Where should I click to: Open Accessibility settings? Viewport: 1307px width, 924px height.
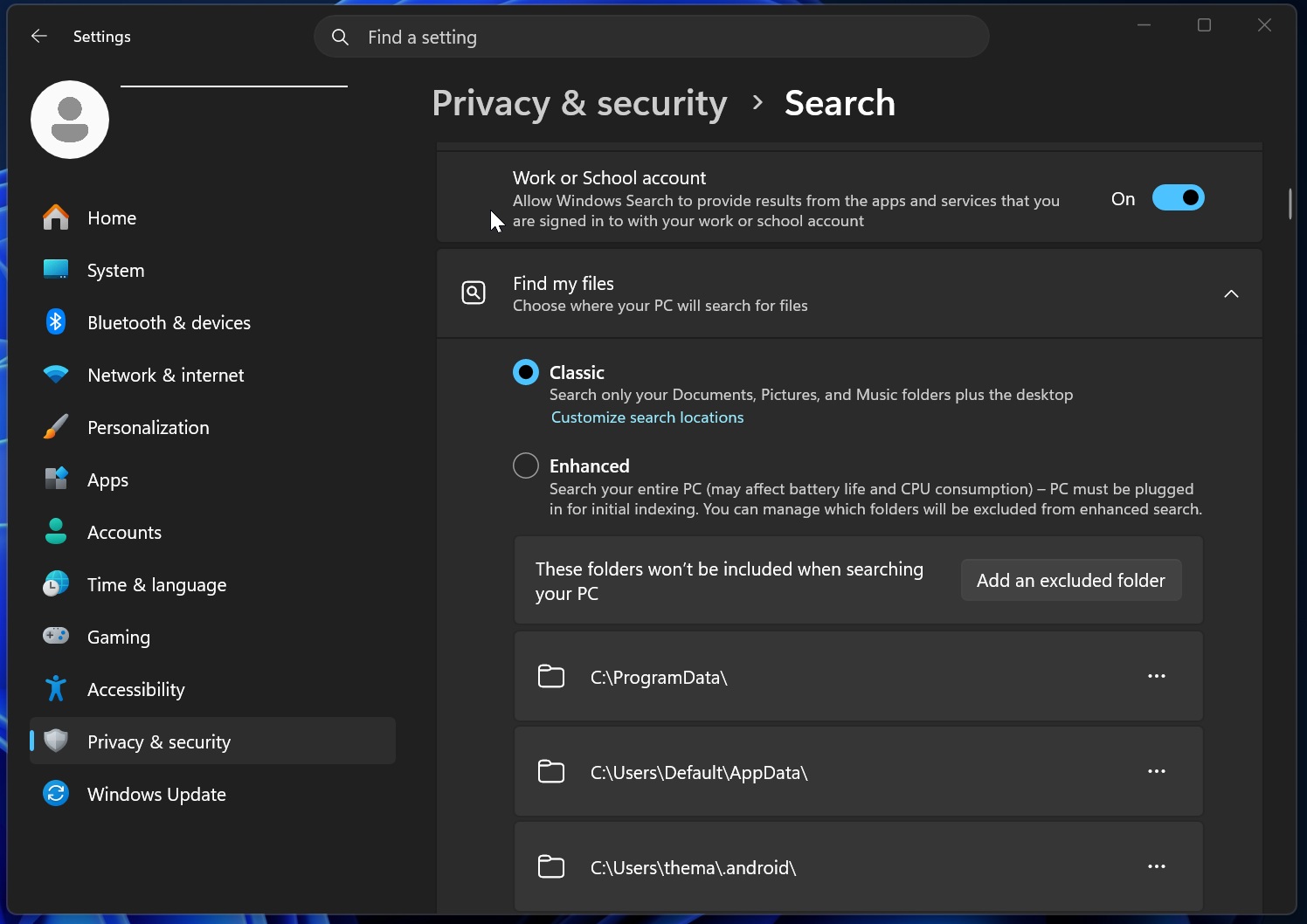tap(212, 689)
